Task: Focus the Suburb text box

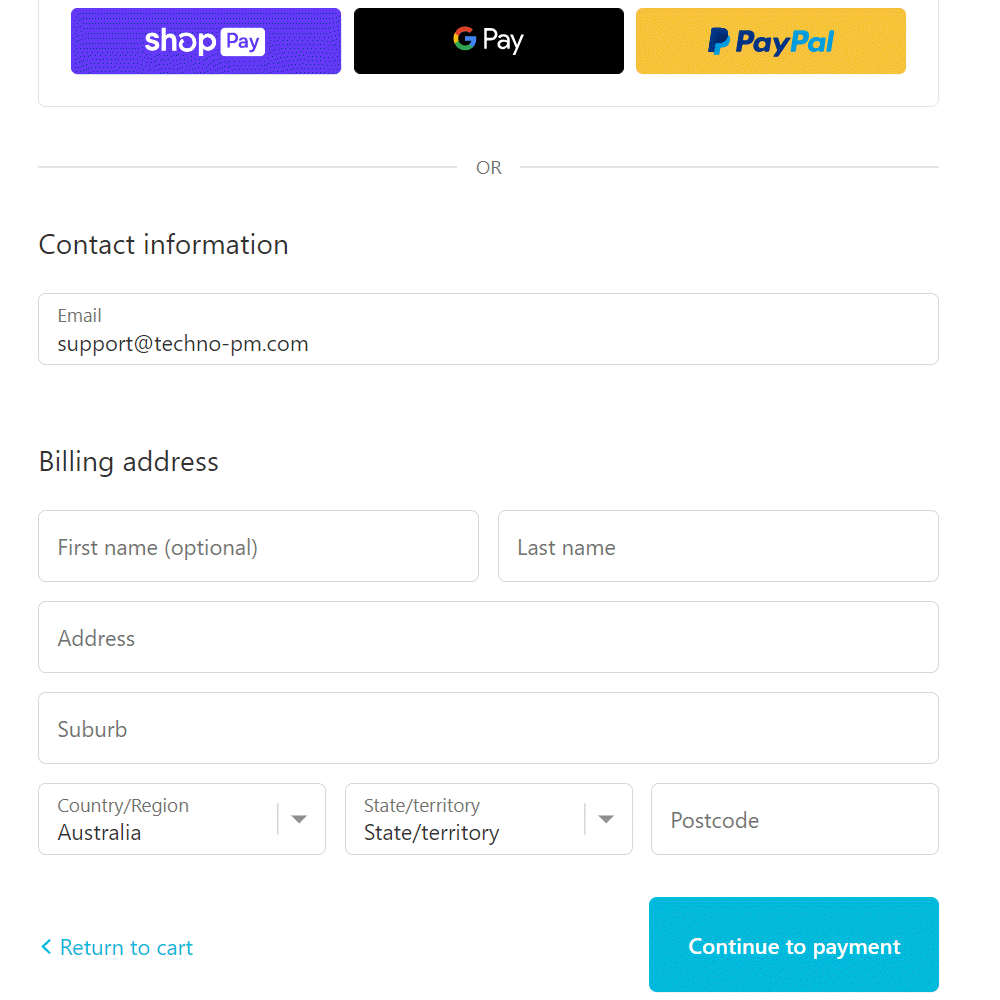Action: (488, 728)
